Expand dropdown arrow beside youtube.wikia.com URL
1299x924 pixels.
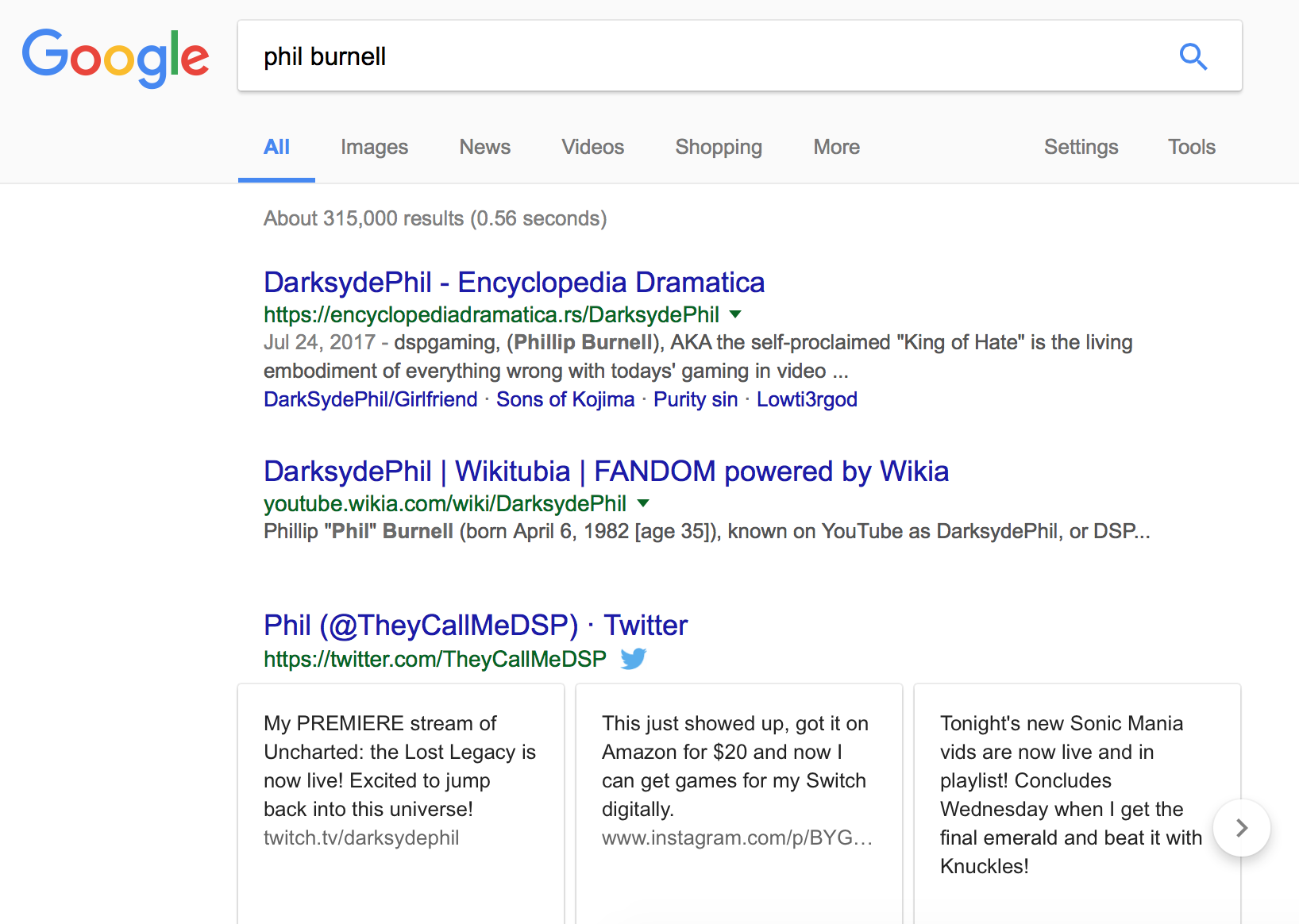click(643, 503)
